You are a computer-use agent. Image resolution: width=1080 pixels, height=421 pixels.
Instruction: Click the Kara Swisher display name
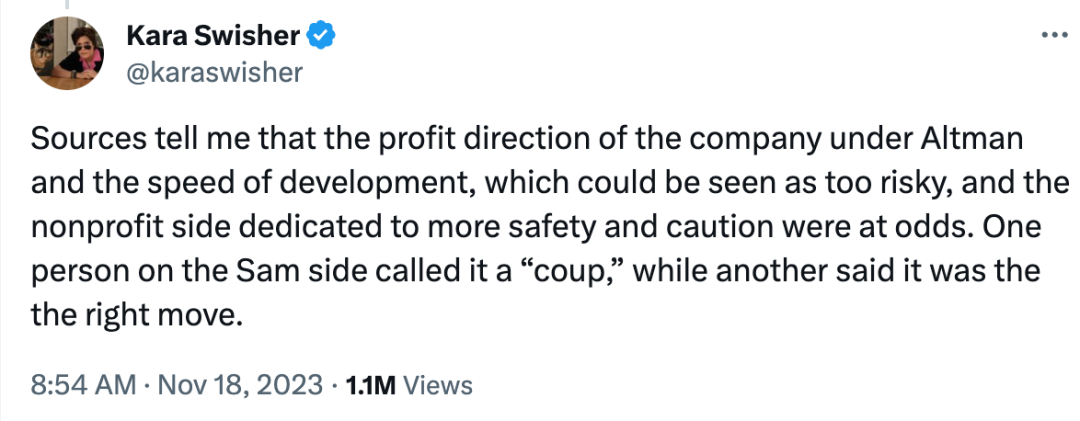click(213, 37)
